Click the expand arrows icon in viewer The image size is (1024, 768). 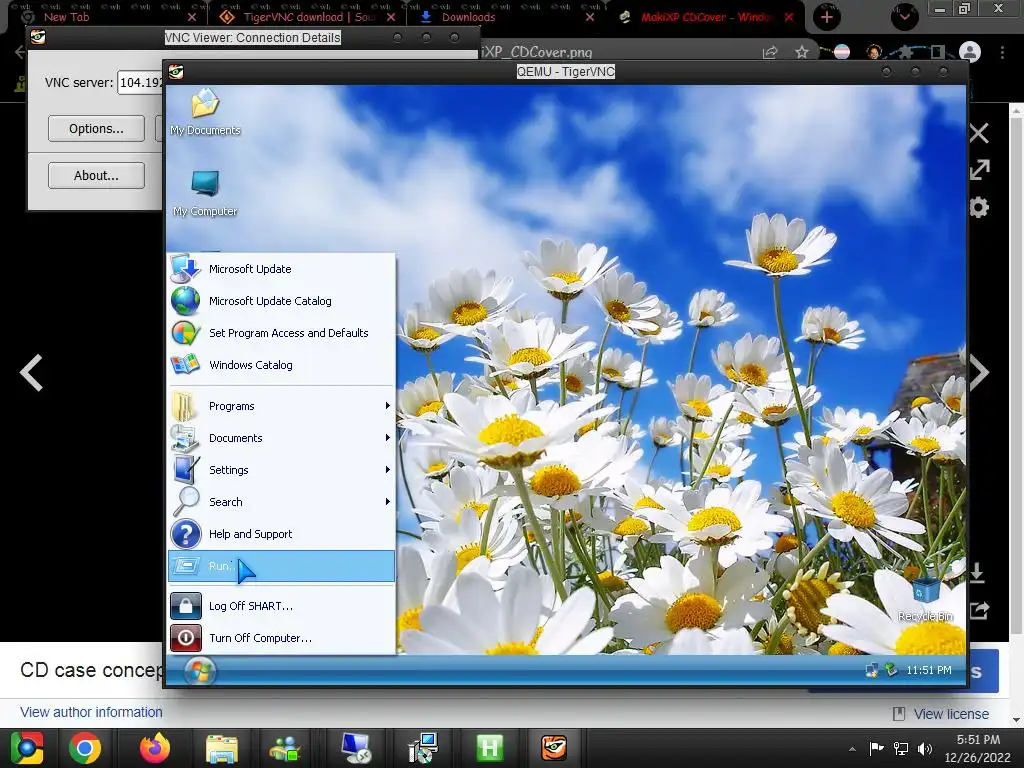pos(979,170)
